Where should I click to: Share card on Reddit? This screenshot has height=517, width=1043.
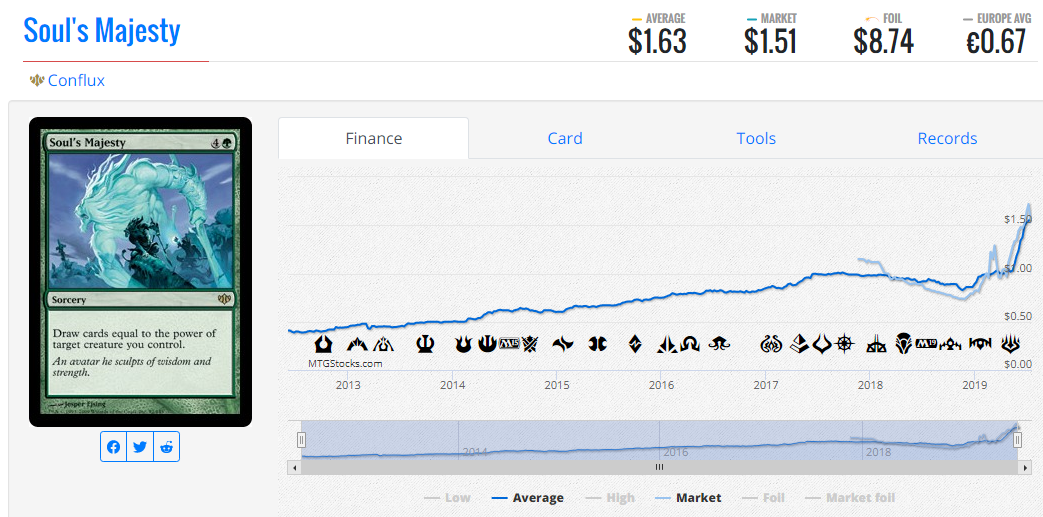(166, 447)
